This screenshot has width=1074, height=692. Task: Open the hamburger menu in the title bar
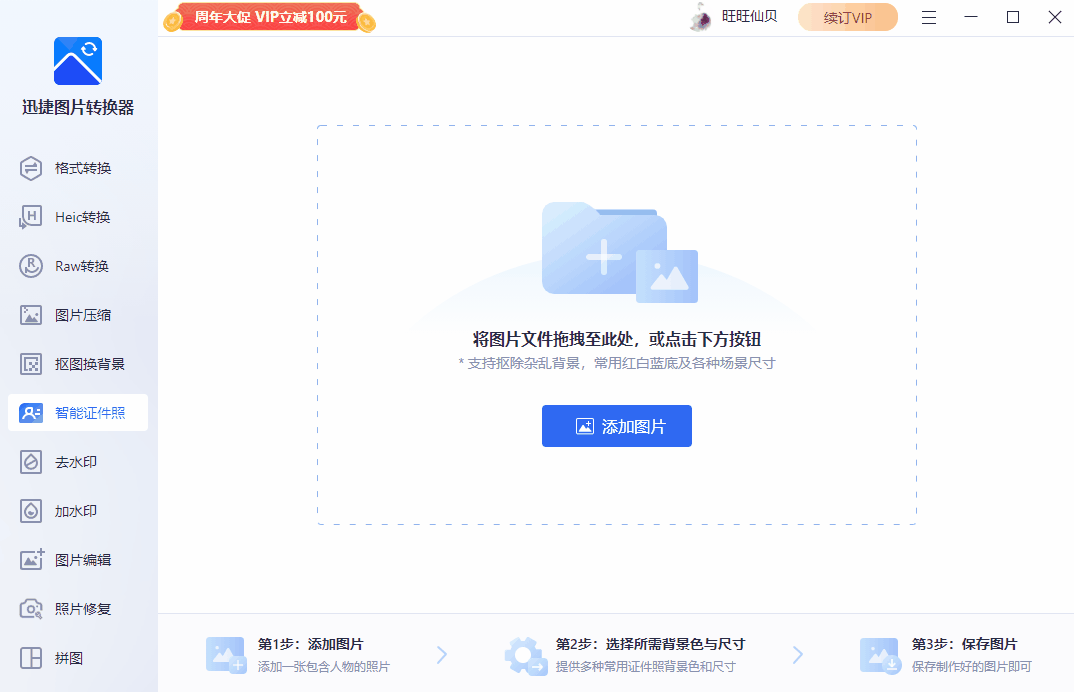[x=929, y=17]
